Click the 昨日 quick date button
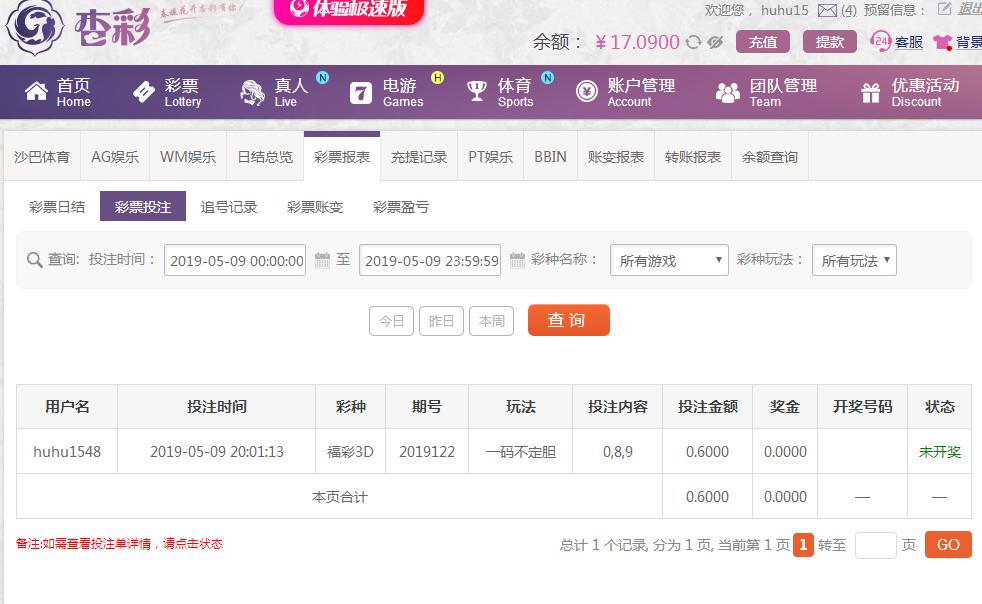Viewport: 982px width, 604px height. click(442, 321)
